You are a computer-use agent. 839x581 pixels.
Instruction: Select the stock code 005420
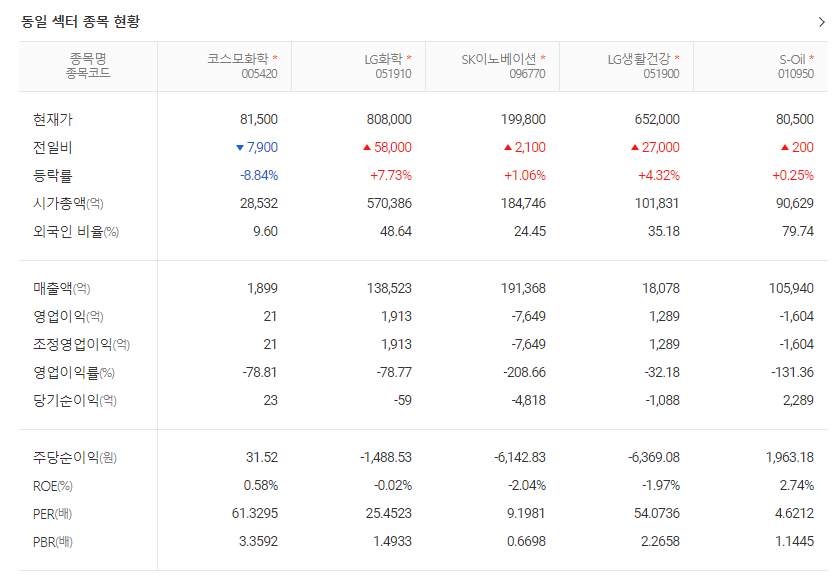260,74
